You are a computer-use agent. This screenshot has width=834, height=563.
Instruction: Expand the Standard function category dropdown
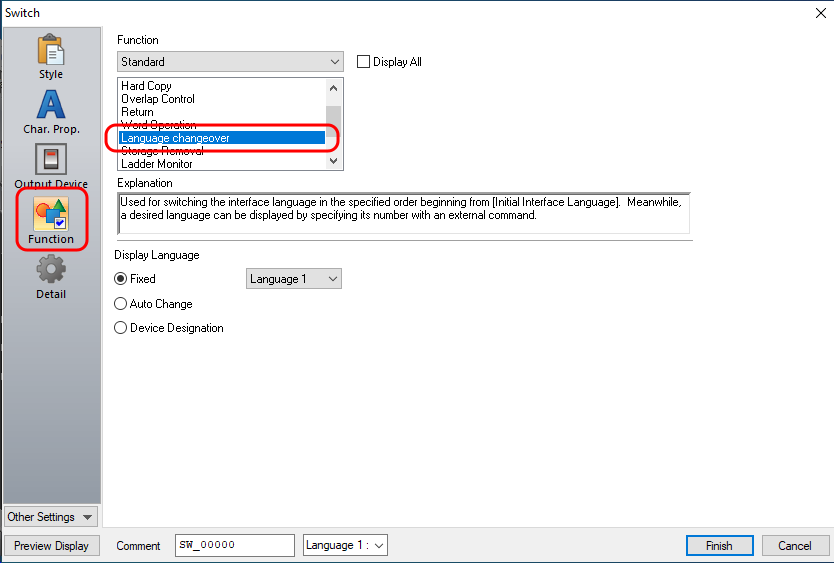click(x=230, y=62)
